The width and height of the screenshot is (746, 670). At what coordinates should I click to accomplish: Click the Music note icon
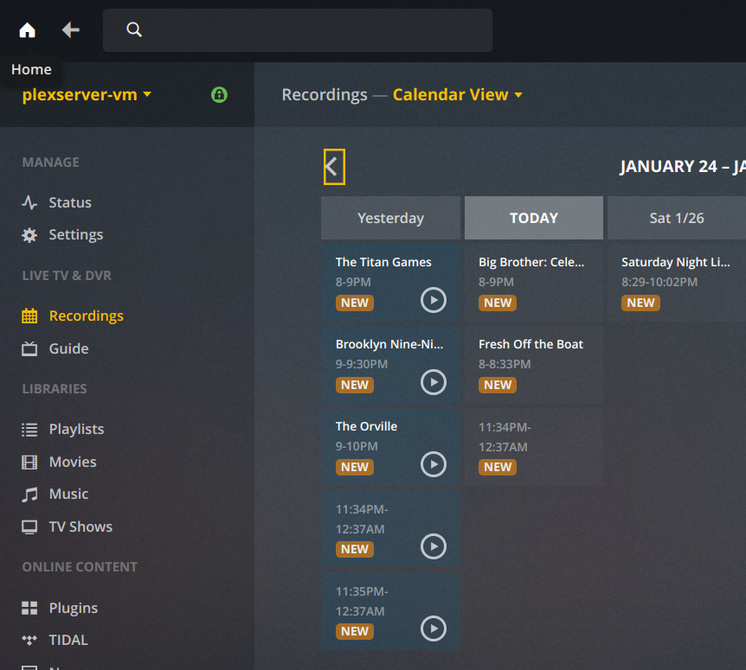tap(29, 494)
